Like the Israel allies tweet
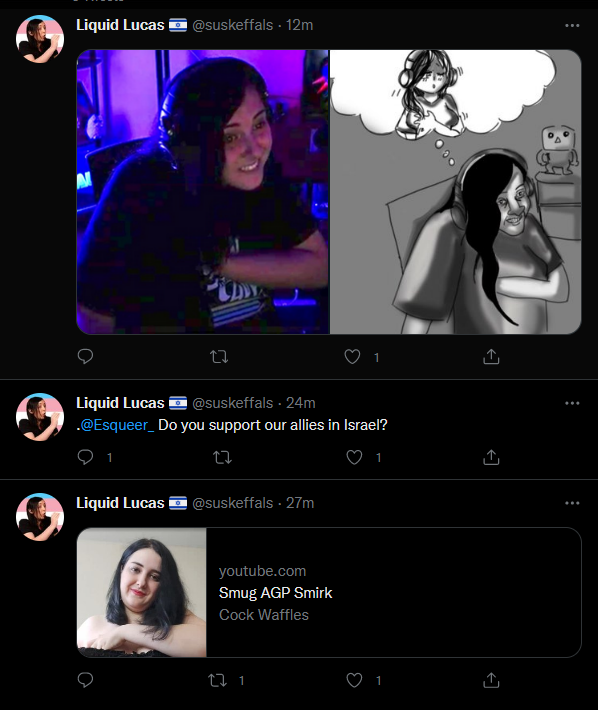598x710 pixels. click(354, 457)
